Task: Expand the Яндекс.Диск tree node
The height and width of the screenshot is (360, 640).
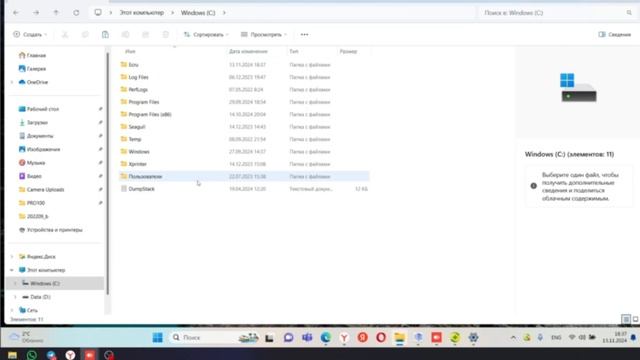Action: pos(12,257)
